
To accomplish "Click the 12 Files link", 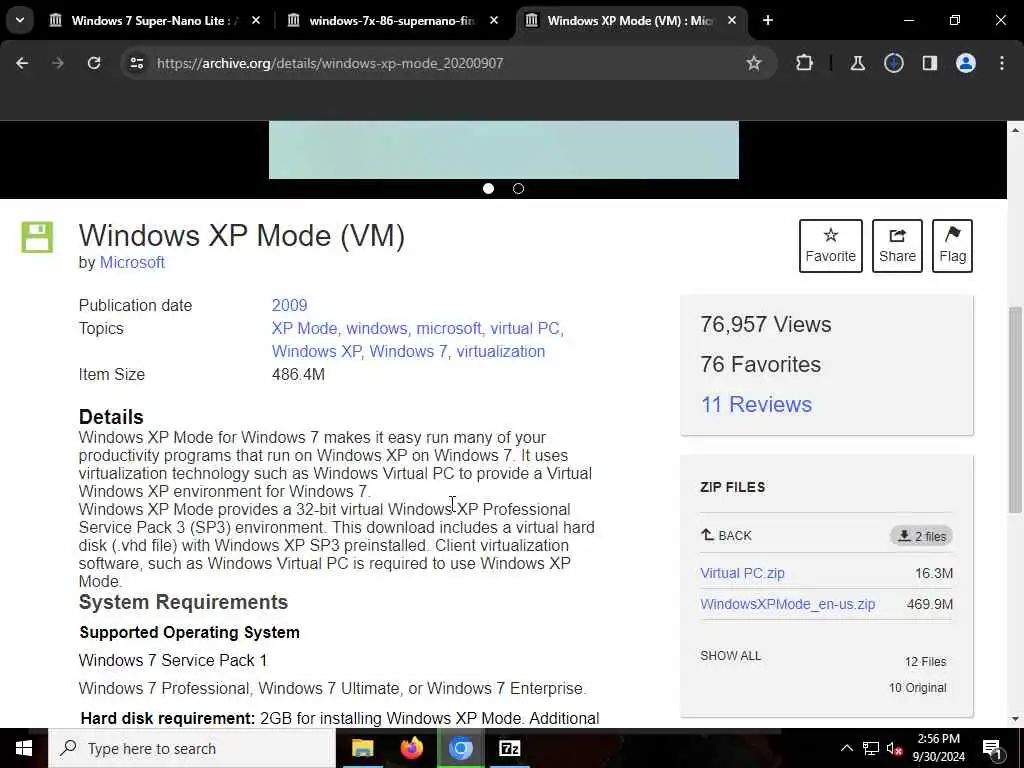I will pos(925,662).
